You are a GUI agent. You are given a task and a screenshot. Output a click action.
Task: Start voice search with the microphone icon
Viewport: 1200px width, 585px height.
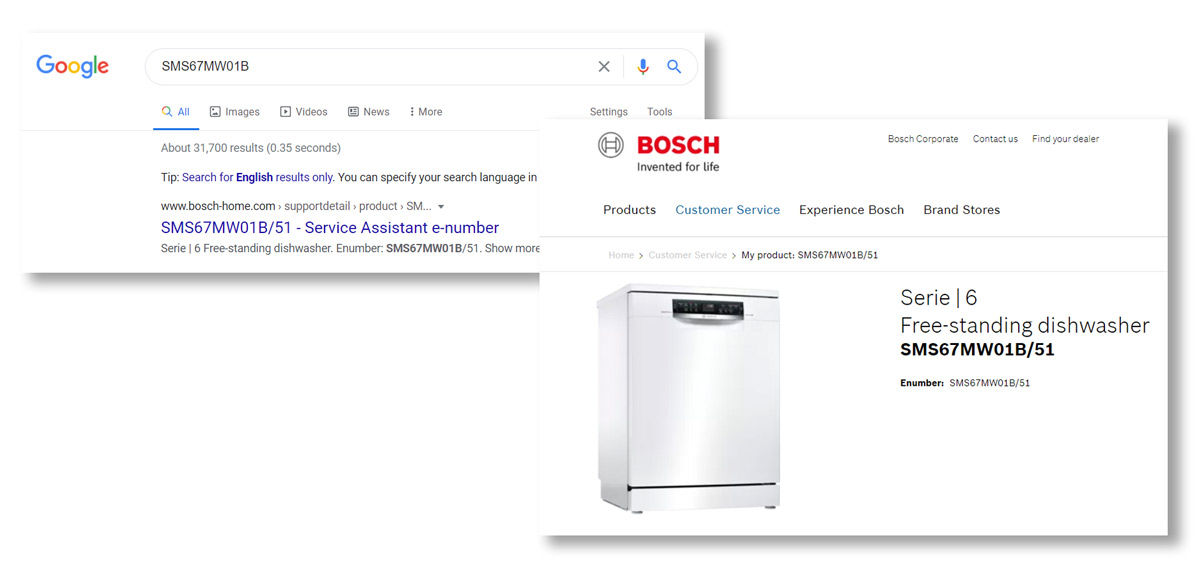click(x=643, y=67)
